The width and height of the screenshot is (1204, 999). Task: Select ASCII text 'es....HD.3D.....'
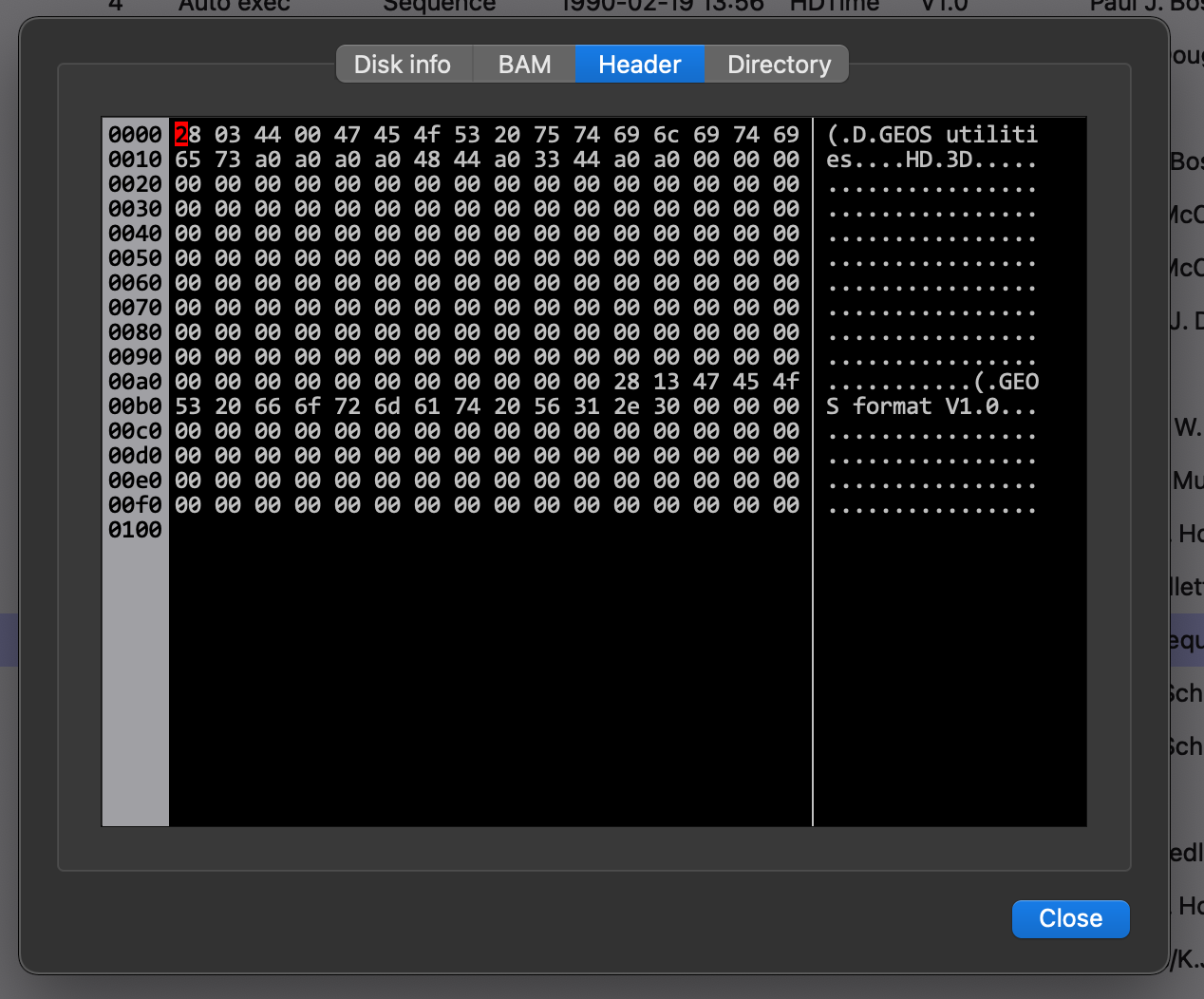point(932,160)
